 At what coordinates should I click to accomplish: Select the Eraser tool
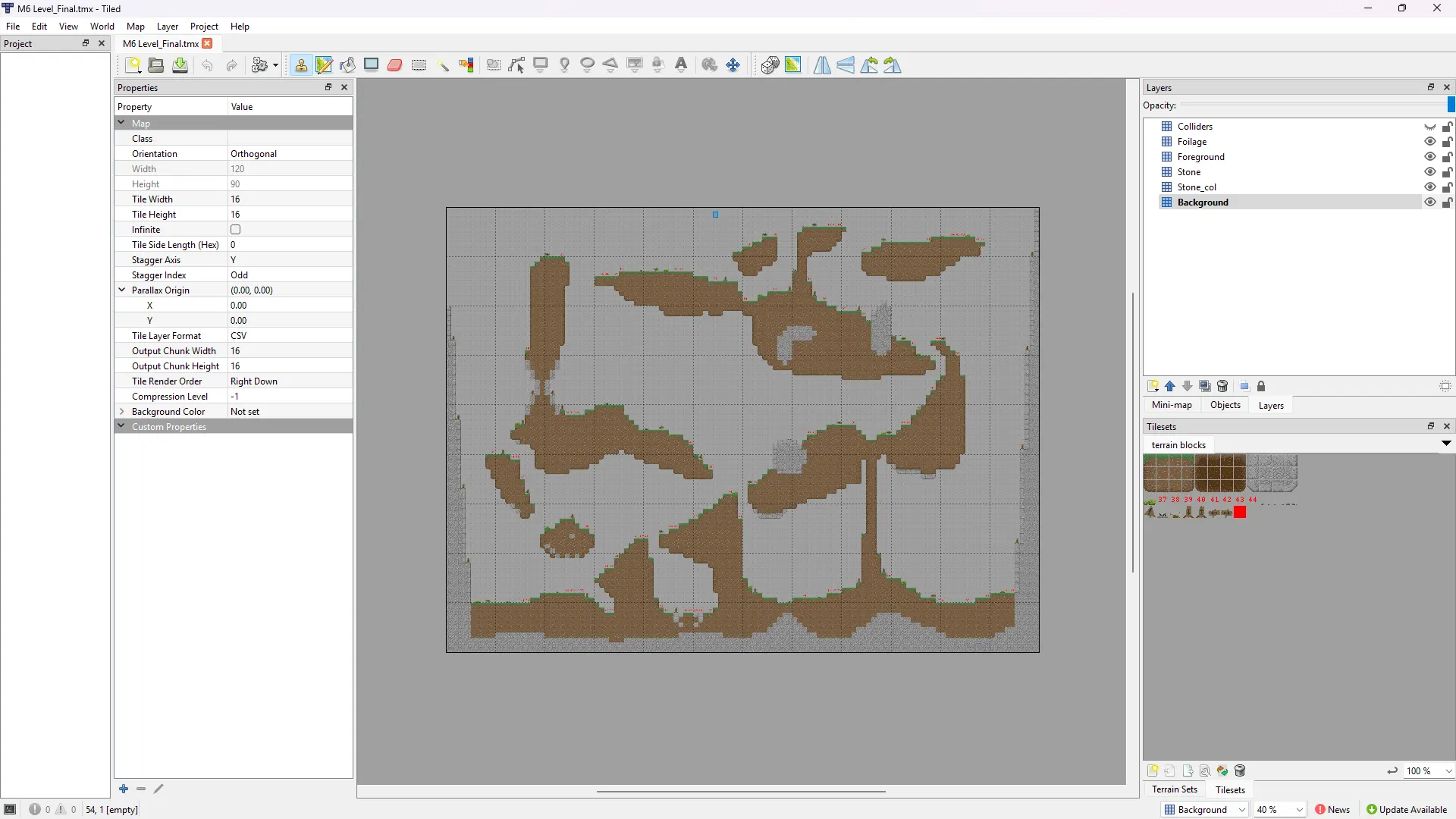click(x=395, y=65)
